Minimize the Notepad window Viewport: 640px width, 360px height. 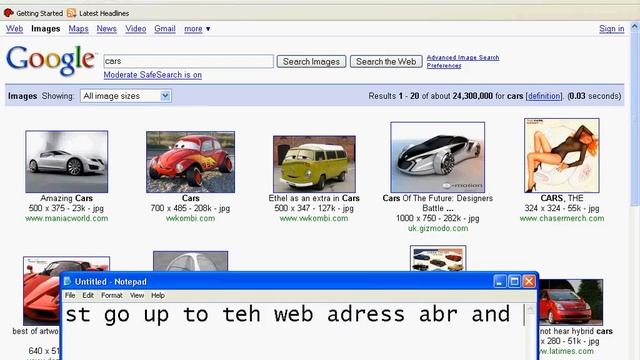(x=500, y=281)
